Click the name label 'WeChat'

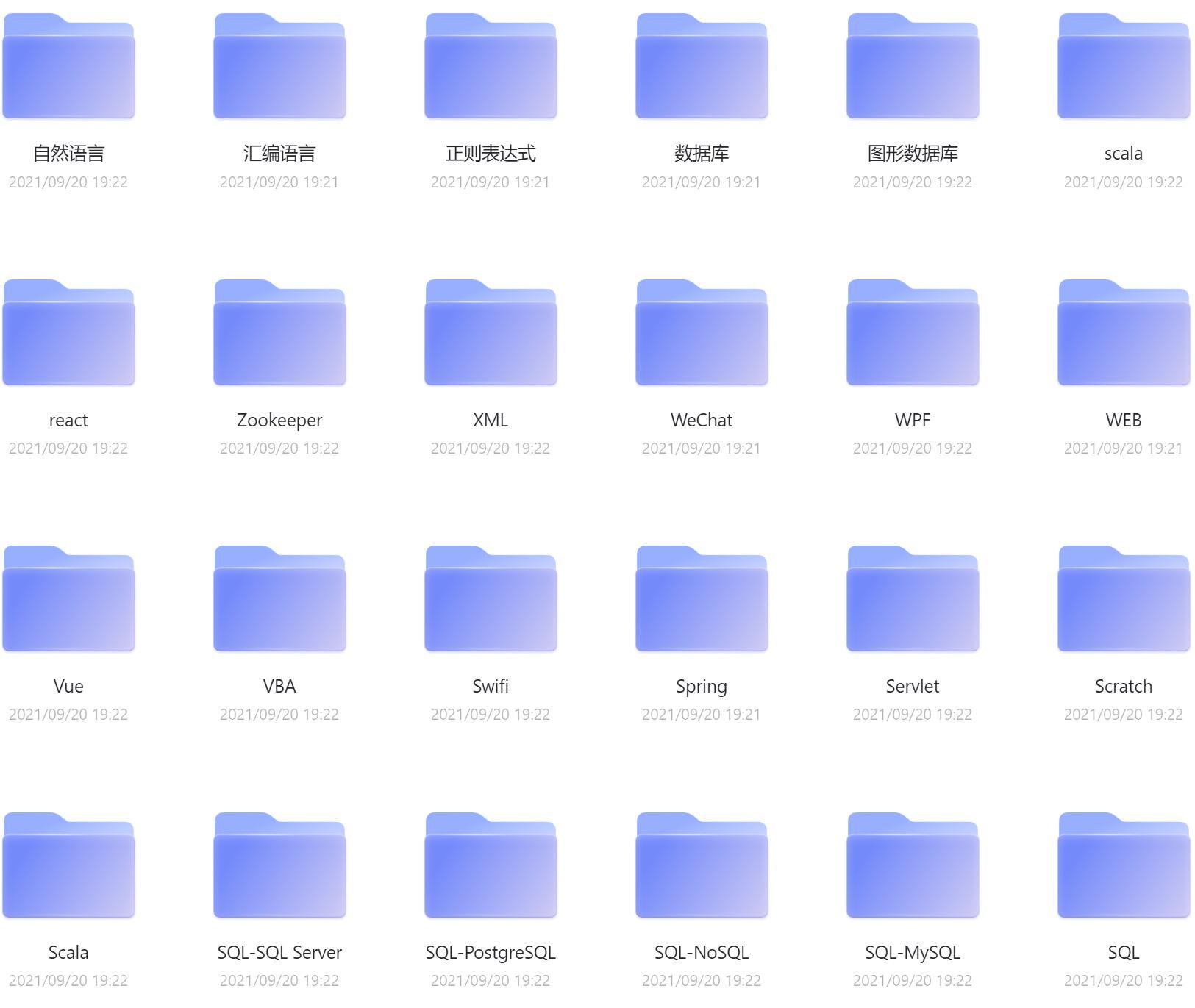tap(702, 421)
